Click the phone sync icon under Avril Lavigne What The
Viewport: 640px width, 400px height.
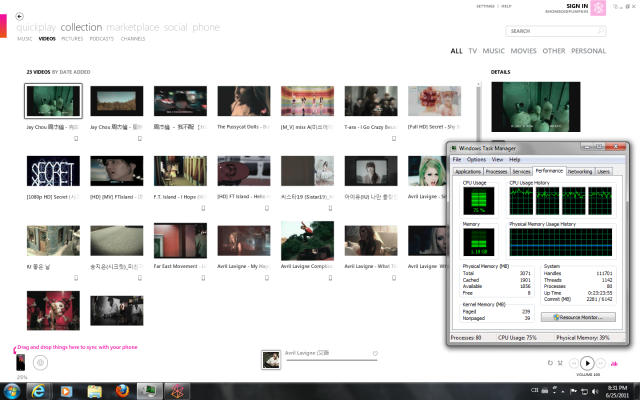pos(394,278)
